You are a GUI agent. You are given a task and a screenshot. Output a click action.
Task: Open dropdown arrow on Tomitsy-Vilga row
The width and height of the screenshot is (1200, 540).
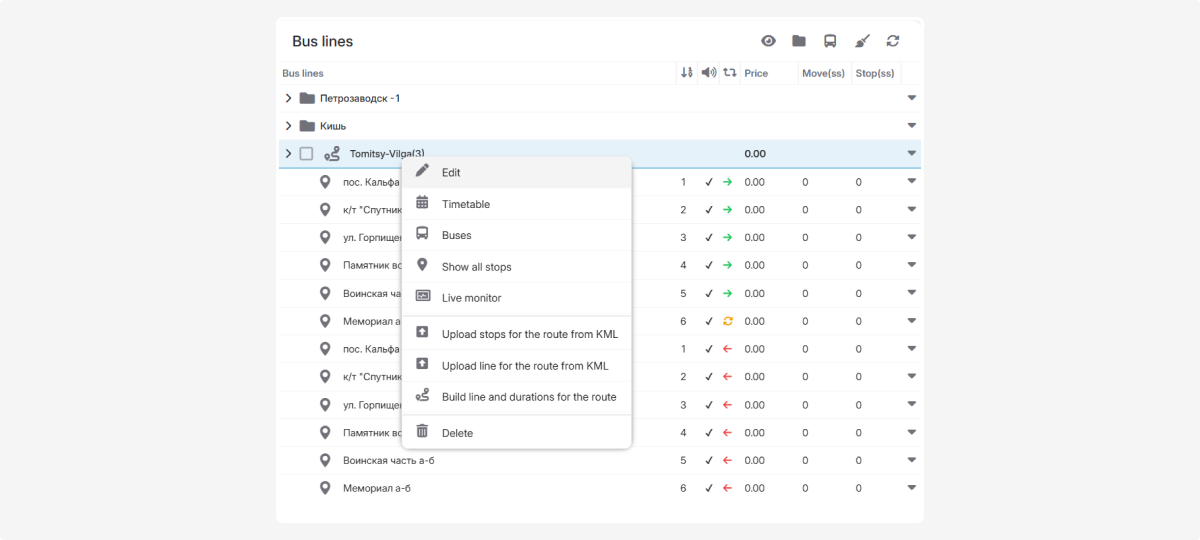click(911, 154)
